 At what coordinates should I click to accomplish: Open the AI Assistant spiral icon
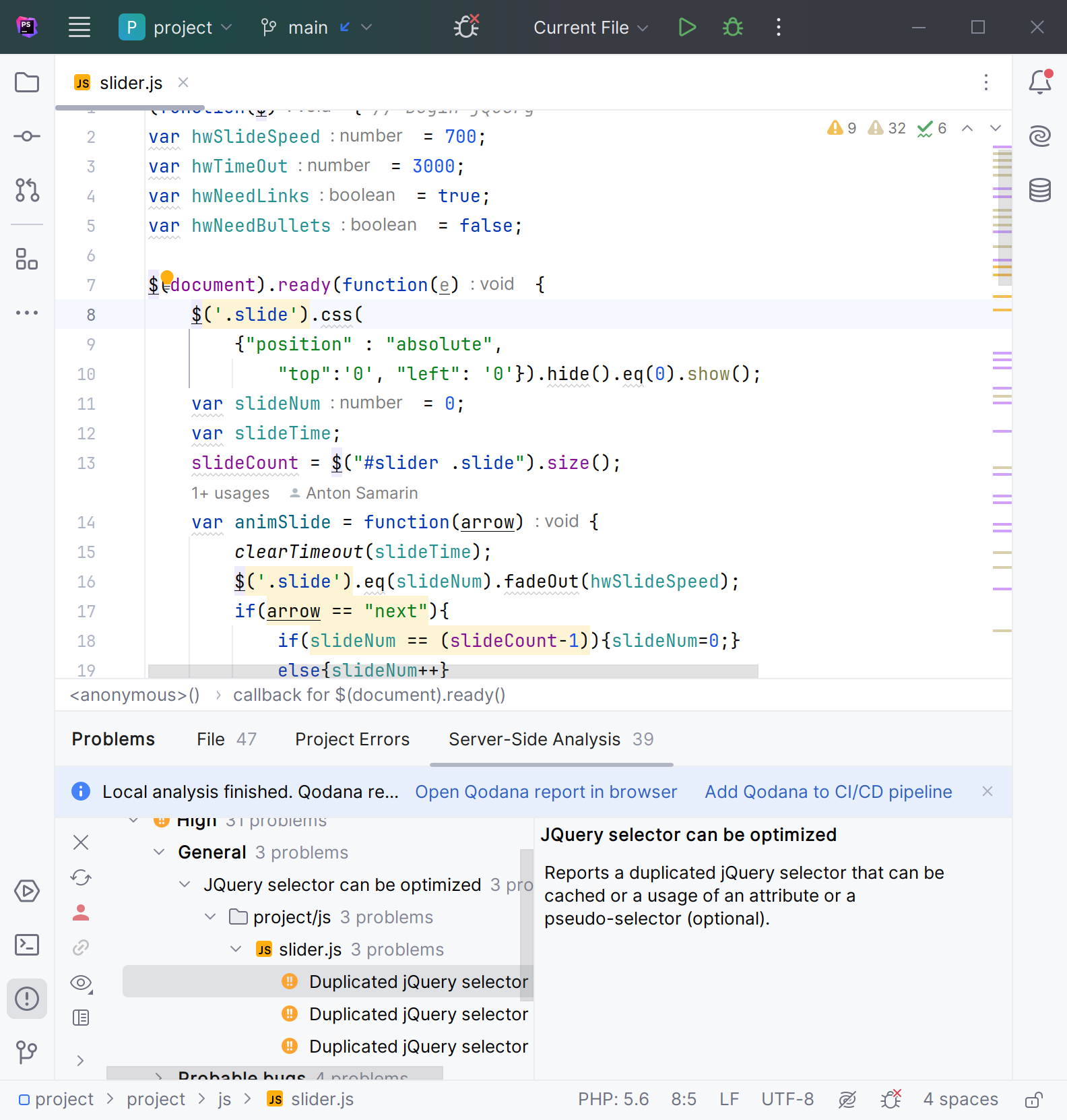pos(1040,136)
